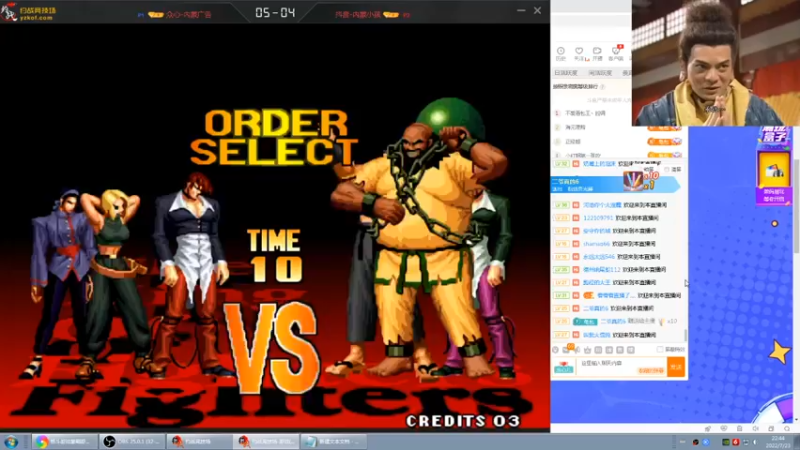This screenshot has height=450, width=800.
Task: Click the orange badge on ranking row 4
Action: click(x=664, y=155)
